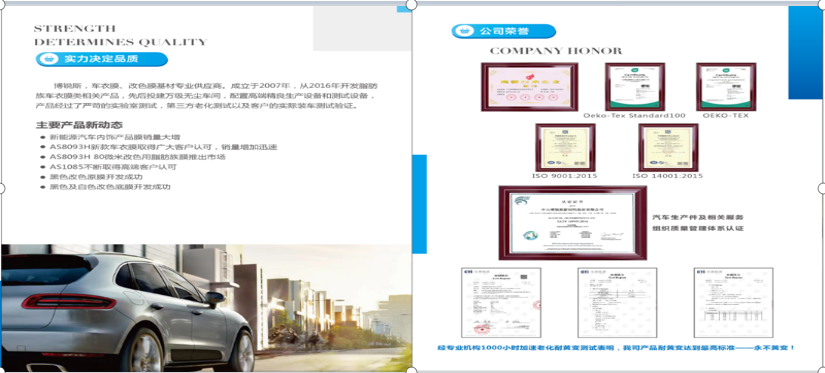Click the 组织质量管理体系认证 caption line
The width and height of the screenshot is (825, 373).
click(x=698, y=229)
